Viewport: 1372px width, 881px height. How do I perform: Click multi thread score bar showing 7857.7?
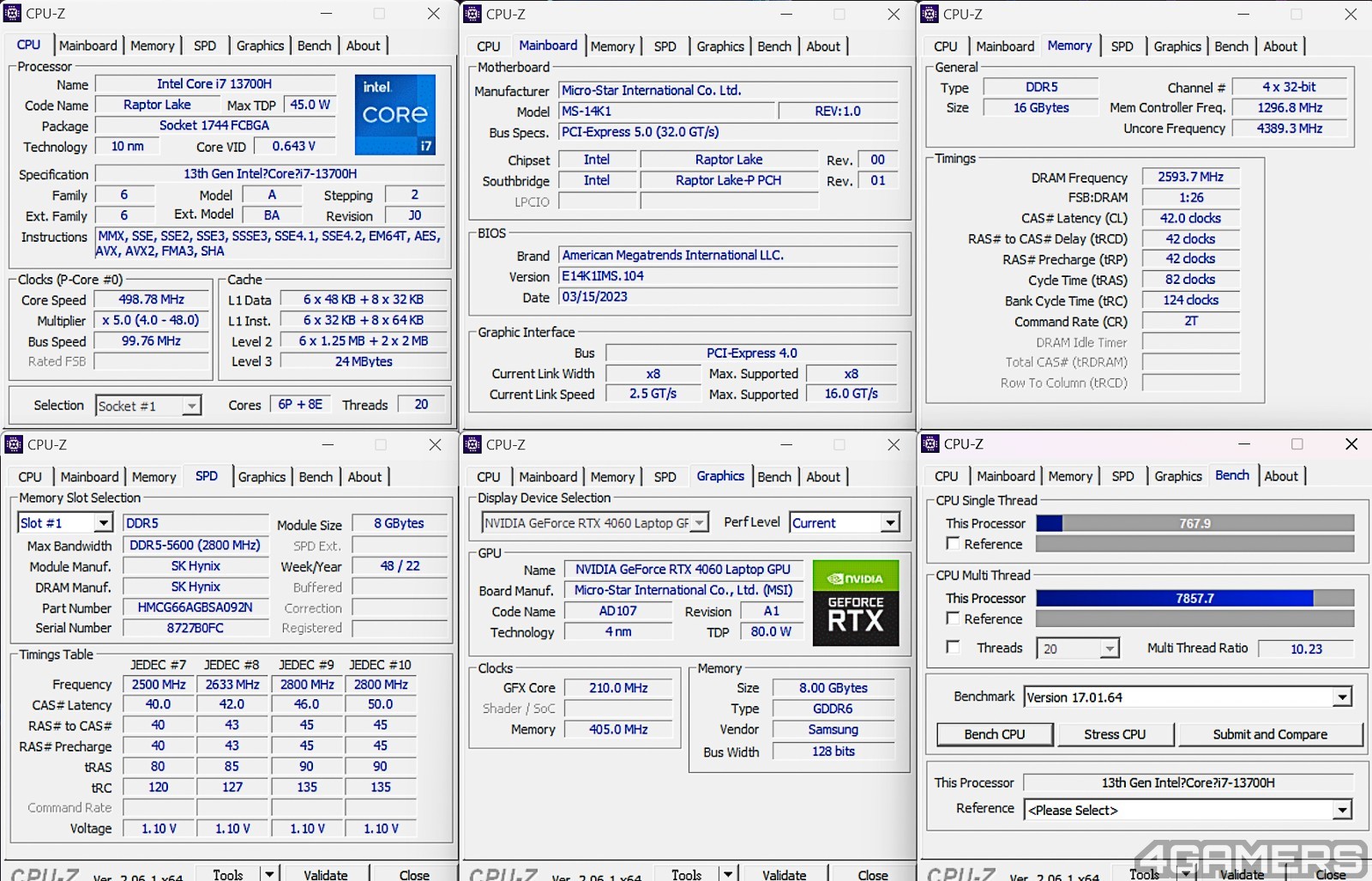click(x=1194, y=598)
